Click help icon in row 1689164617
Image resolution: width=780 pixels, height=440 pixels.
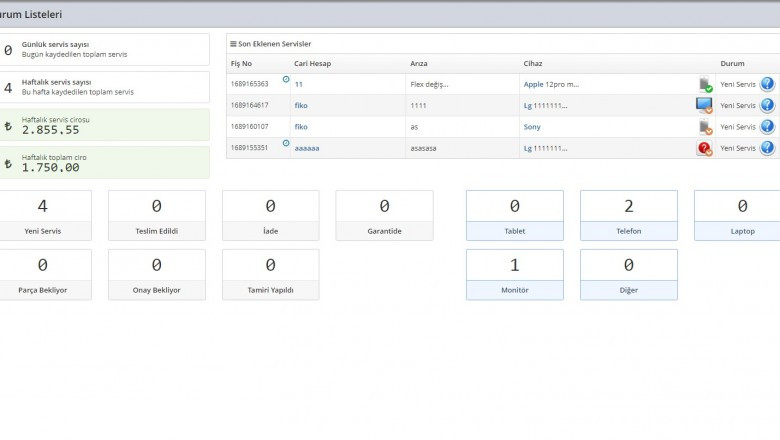767,106
